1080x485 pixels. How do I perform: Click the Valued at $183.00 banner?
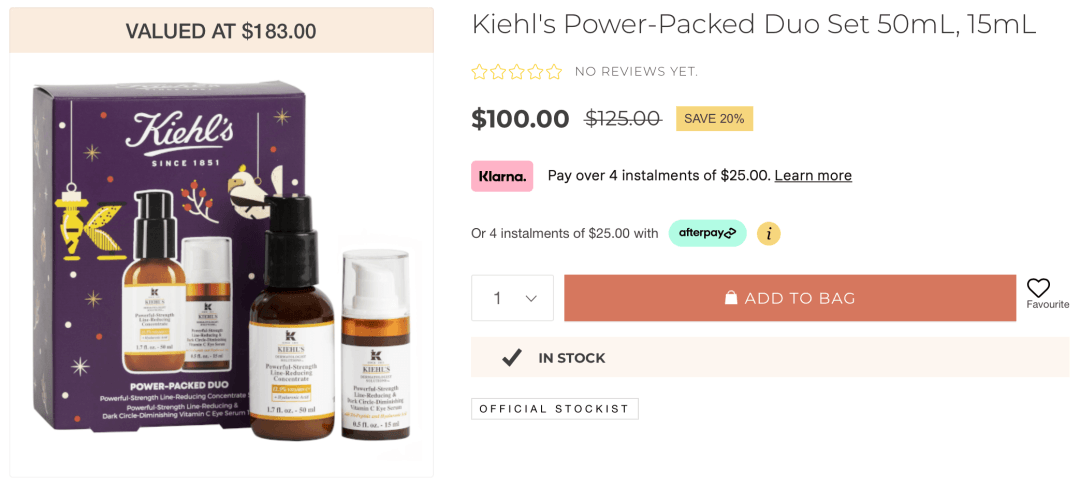[221, 31]
